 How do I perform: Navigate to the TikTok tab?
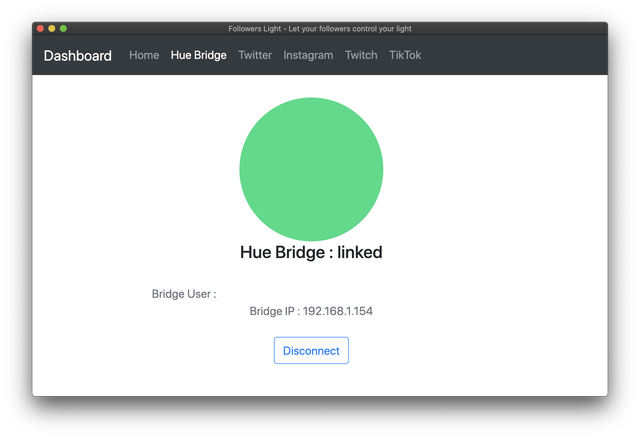pyautogui.click(x=405, y=55)
